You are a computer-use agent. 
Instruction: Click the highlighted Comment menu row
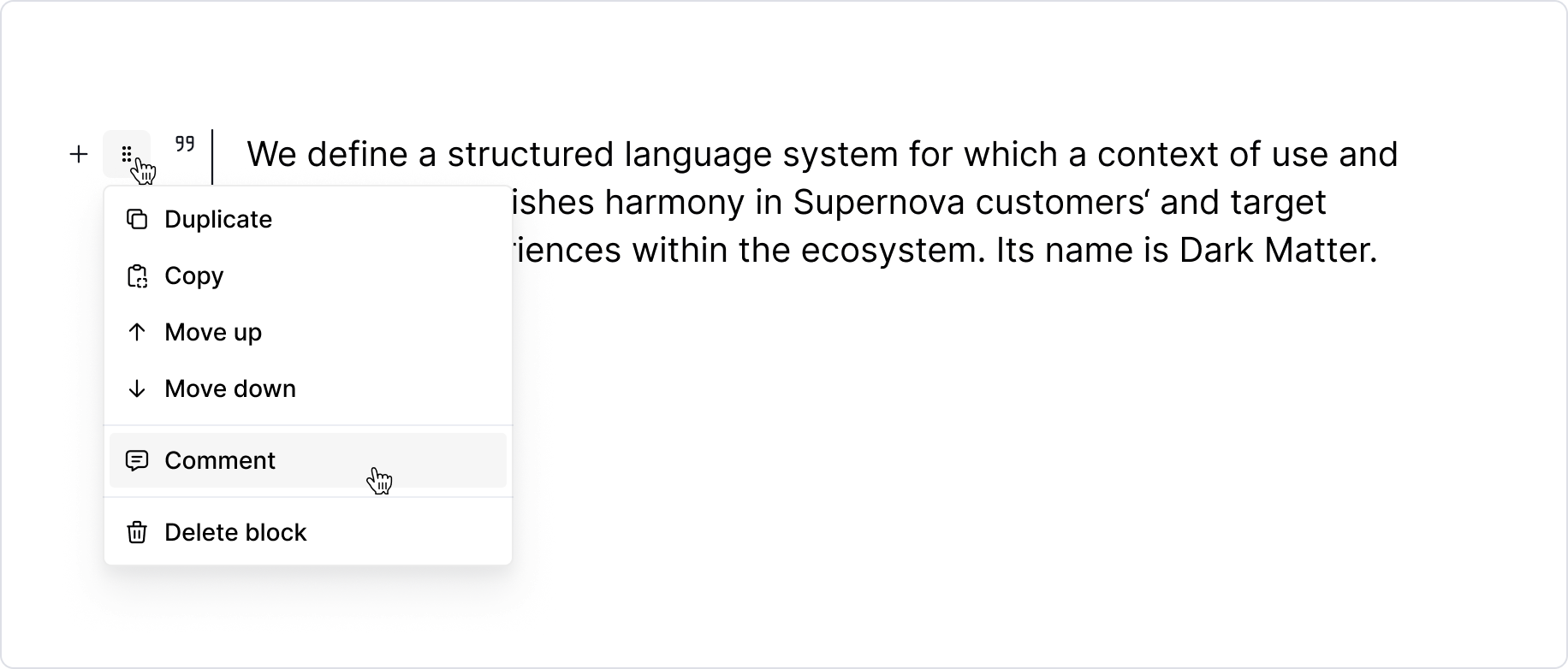(x=308, y=460)
